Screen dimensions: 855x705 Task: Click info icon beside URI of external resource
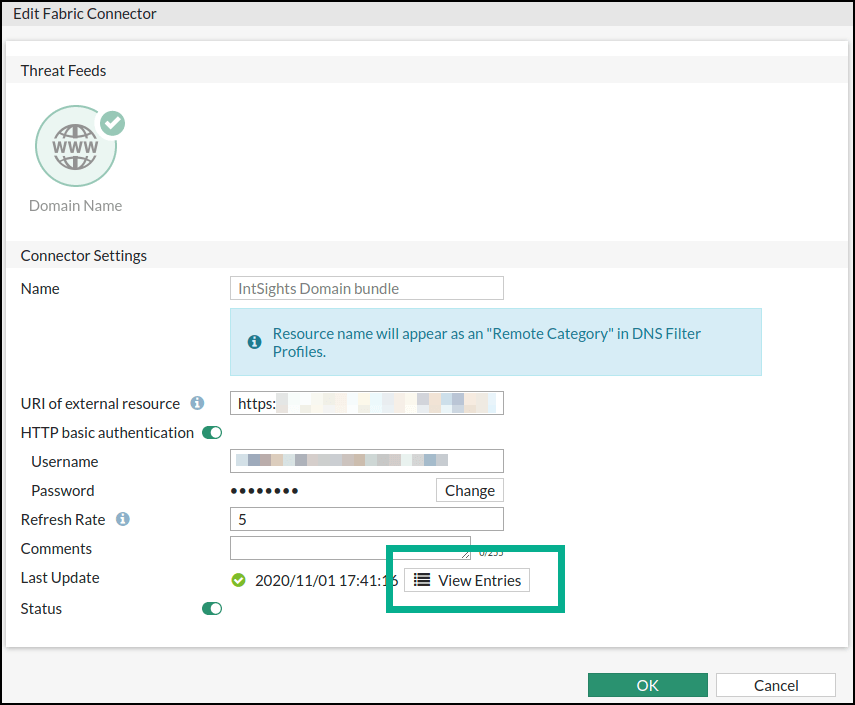(x=197, y=403)
